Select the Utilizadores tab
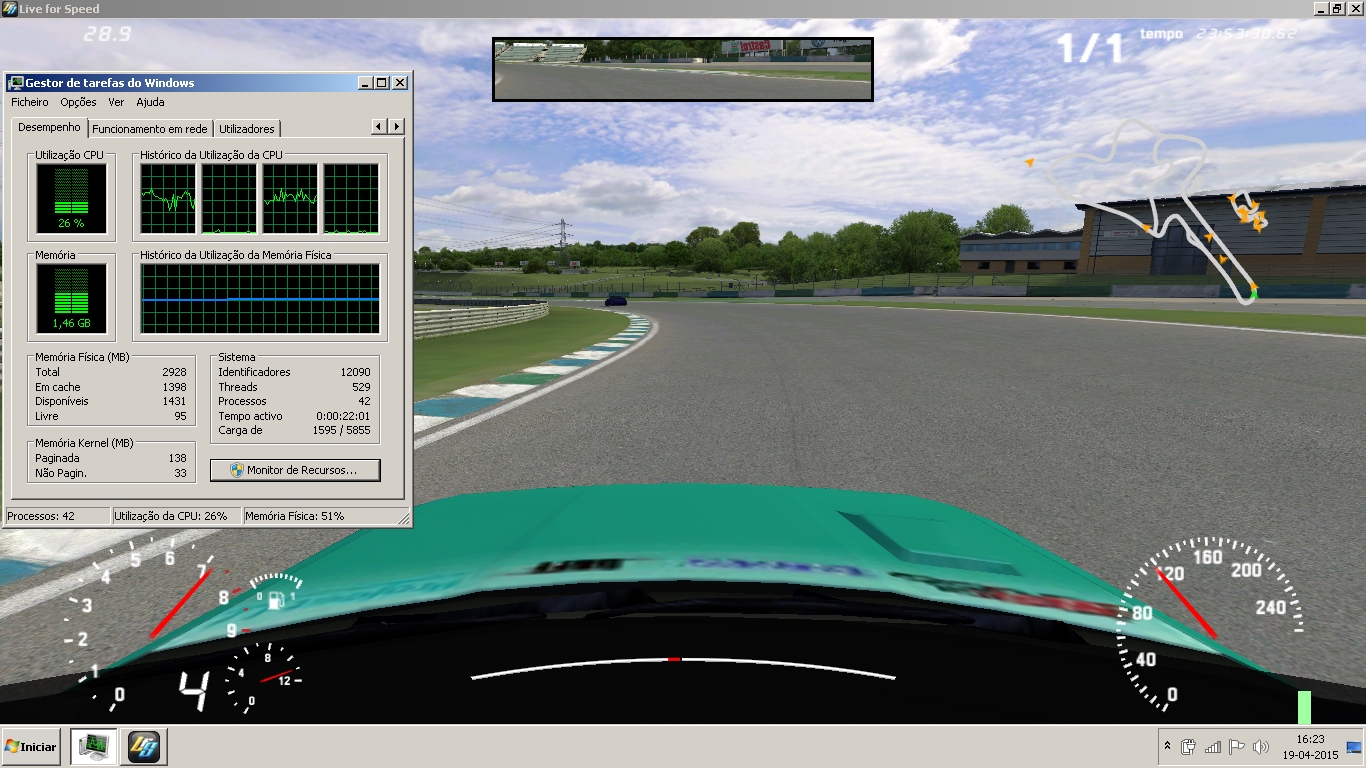The height and width of the screenshot is (768, 1366). (x=246, y=129)
